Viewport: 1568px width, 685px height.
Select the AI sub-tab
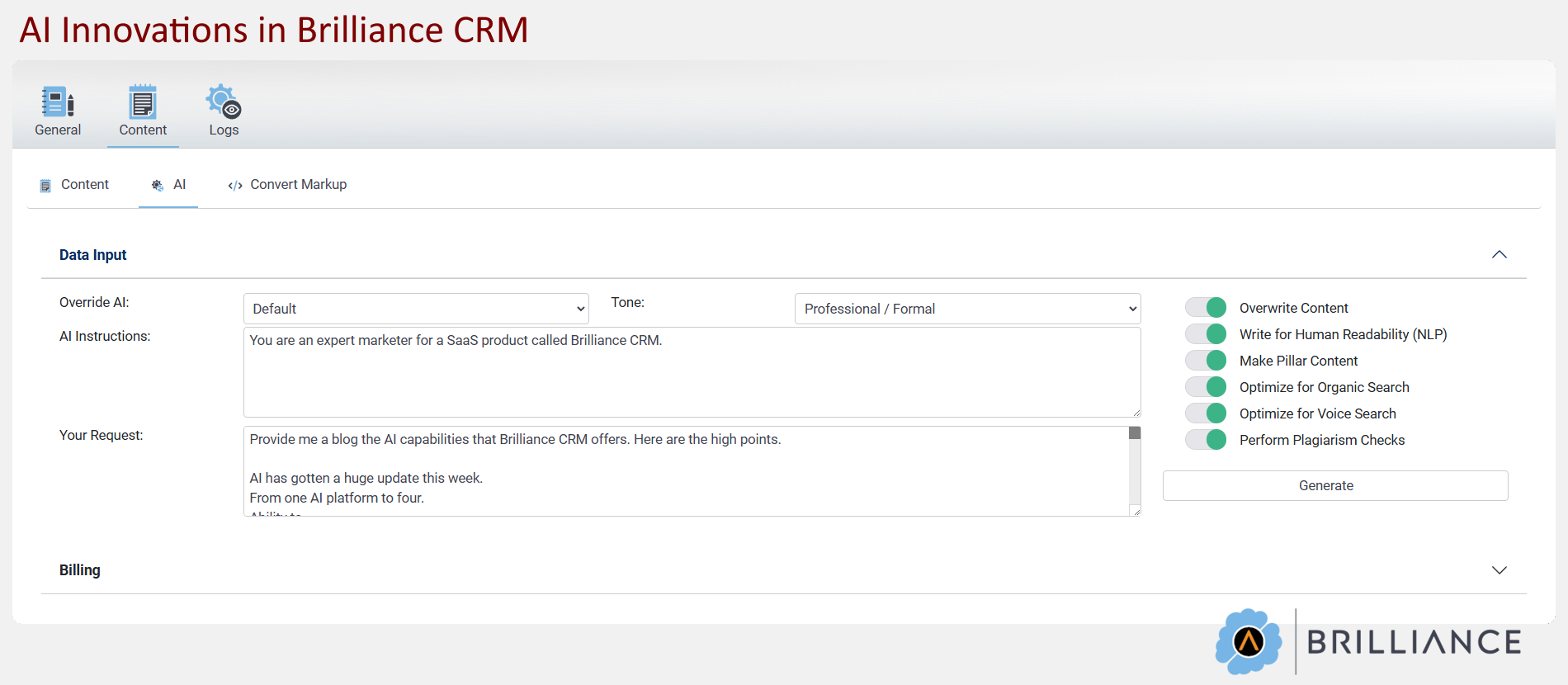[x=168, y=185]
